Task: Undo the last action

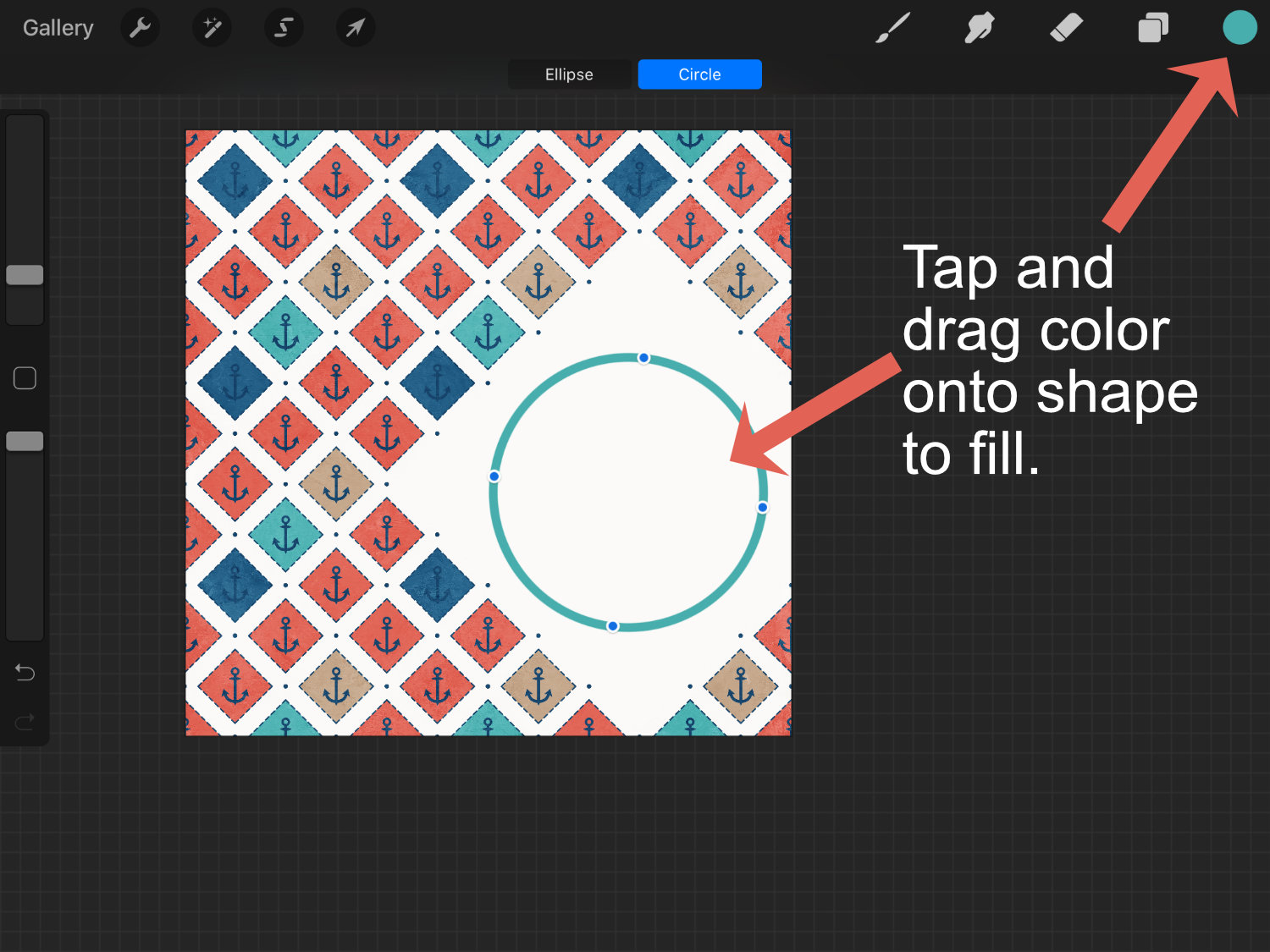Action: pos(25,673)
